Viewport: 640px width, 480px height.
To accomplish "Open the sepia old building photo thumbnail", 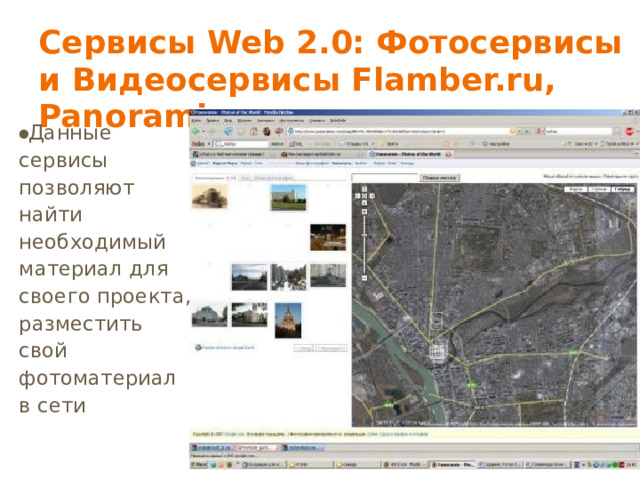I will [x=210, y=196].
